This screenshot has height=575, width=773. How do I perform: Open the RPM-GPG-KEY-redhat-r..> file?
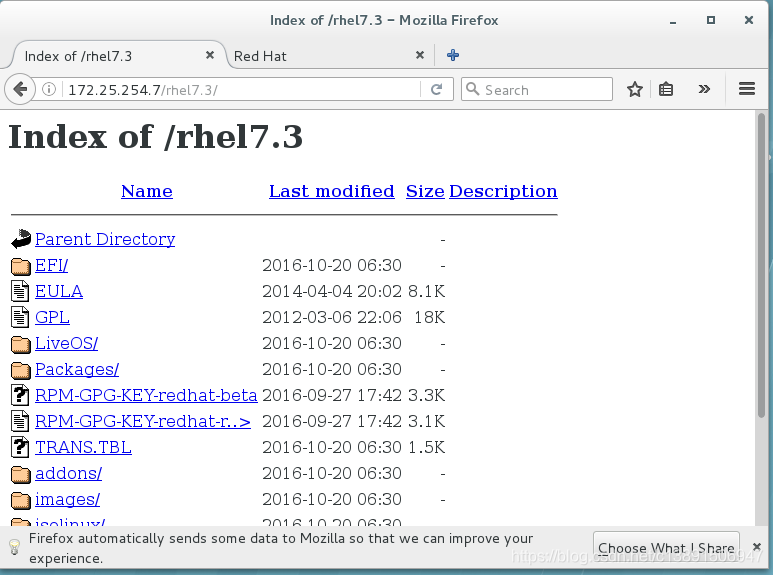click(x=143, y=422)
